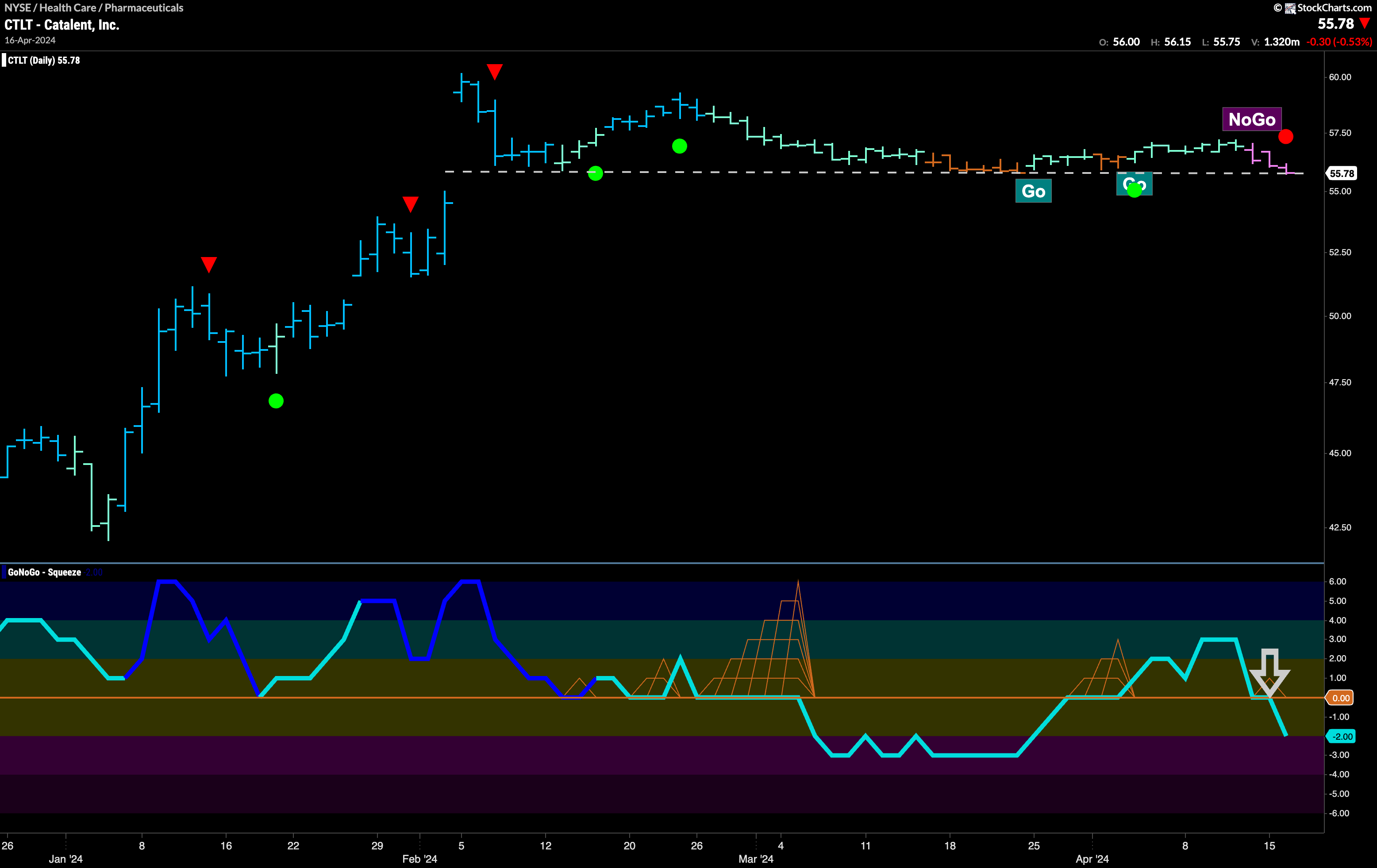The width and height of the screenshot is (1377, 868).
Task: Click the 6.00 oscillator axis label
Action: [x=1338, y=581]
